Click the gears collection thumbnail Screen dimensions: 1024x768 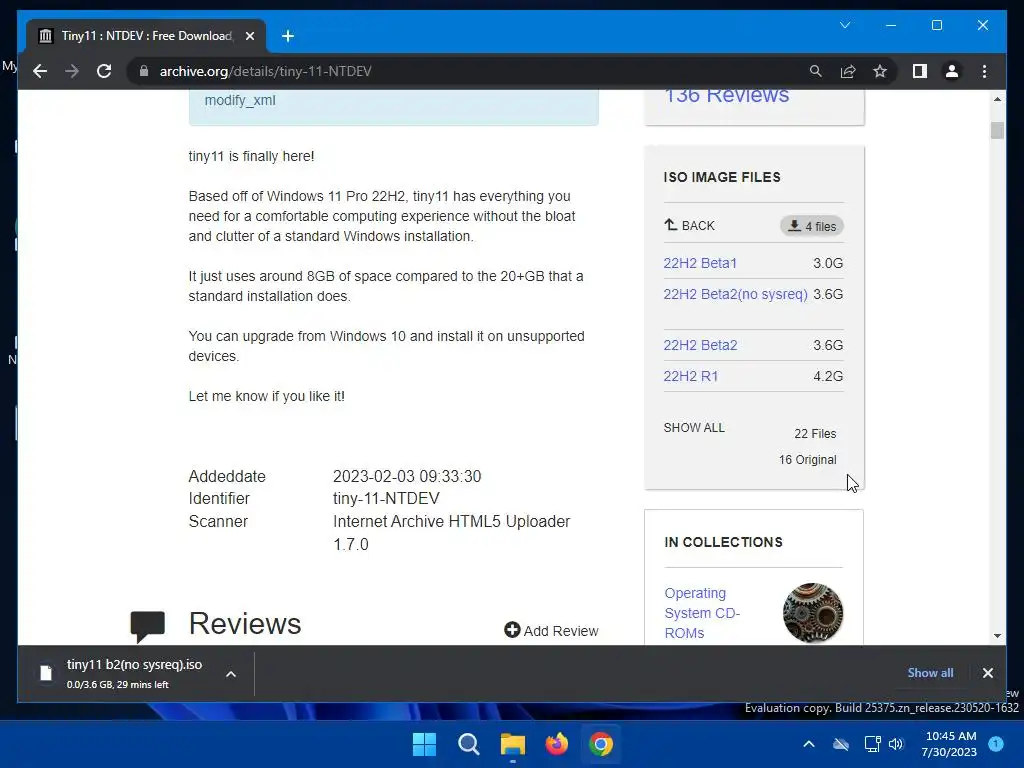(812, 613)
